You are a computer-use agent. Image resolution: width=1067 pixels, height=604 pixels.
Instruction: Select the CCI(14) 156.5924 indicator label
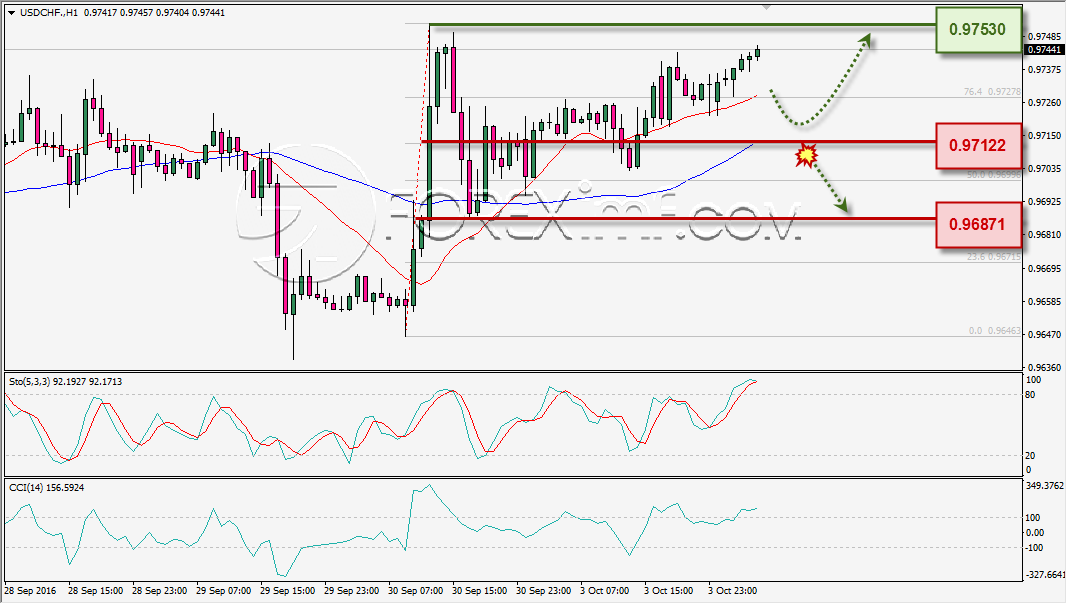click(x=46, y=488)
